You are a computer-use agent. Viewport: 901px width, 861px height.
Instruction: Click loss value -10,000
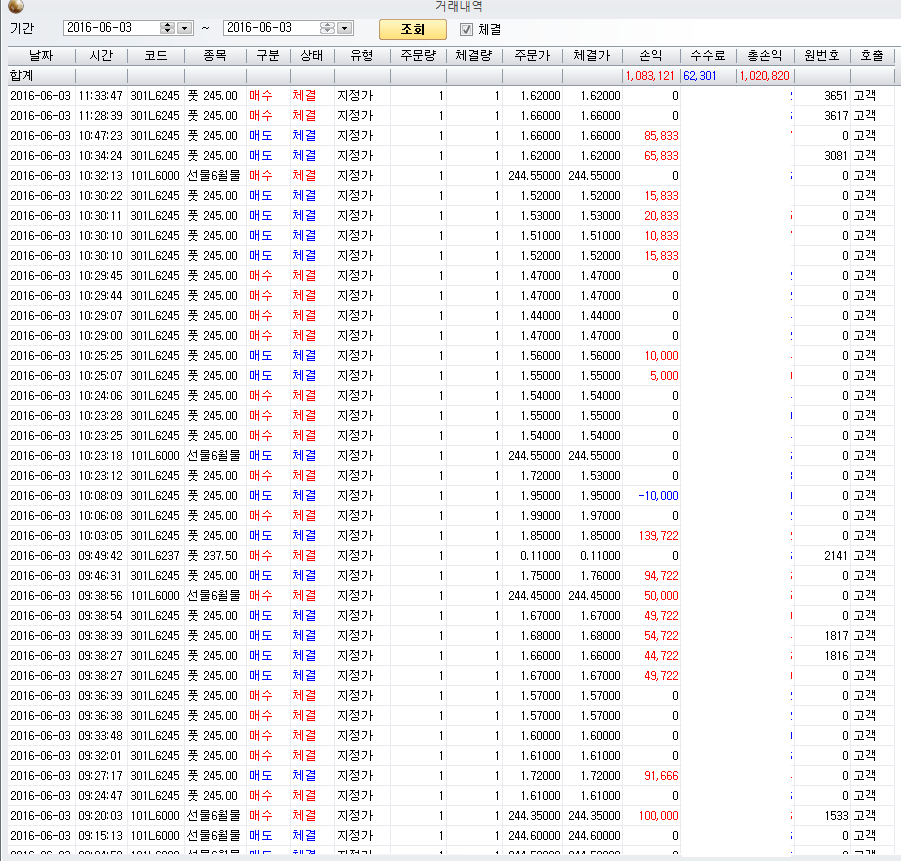[658, 495]
